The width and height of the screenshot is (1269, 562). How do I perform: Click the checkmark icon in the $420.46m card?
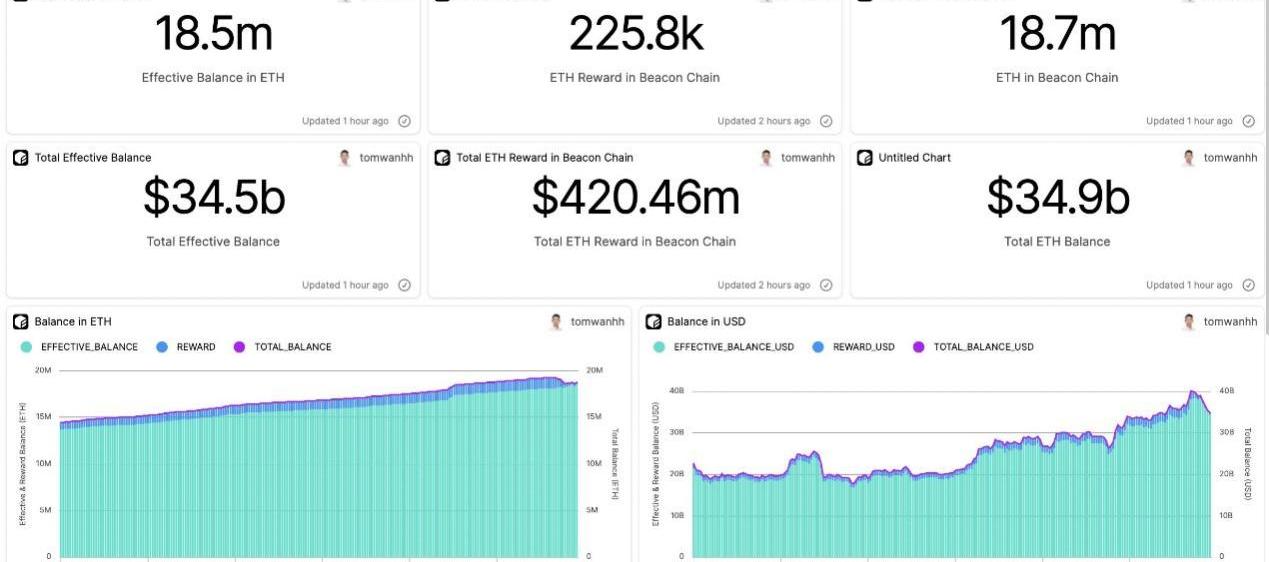pyautogui.click(x=826, y=285)
